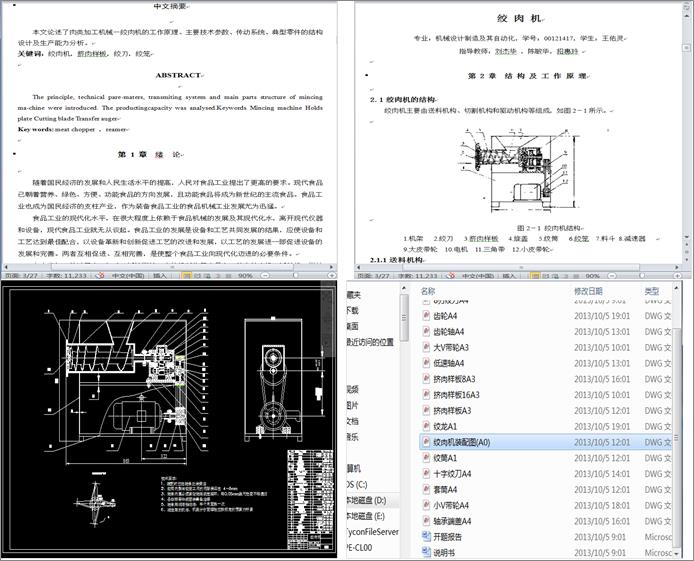This screenshot has height=561, width=694.
Task: Click DWG file icon for 挤肉样板16A3
Action: (x=426, y=395)
